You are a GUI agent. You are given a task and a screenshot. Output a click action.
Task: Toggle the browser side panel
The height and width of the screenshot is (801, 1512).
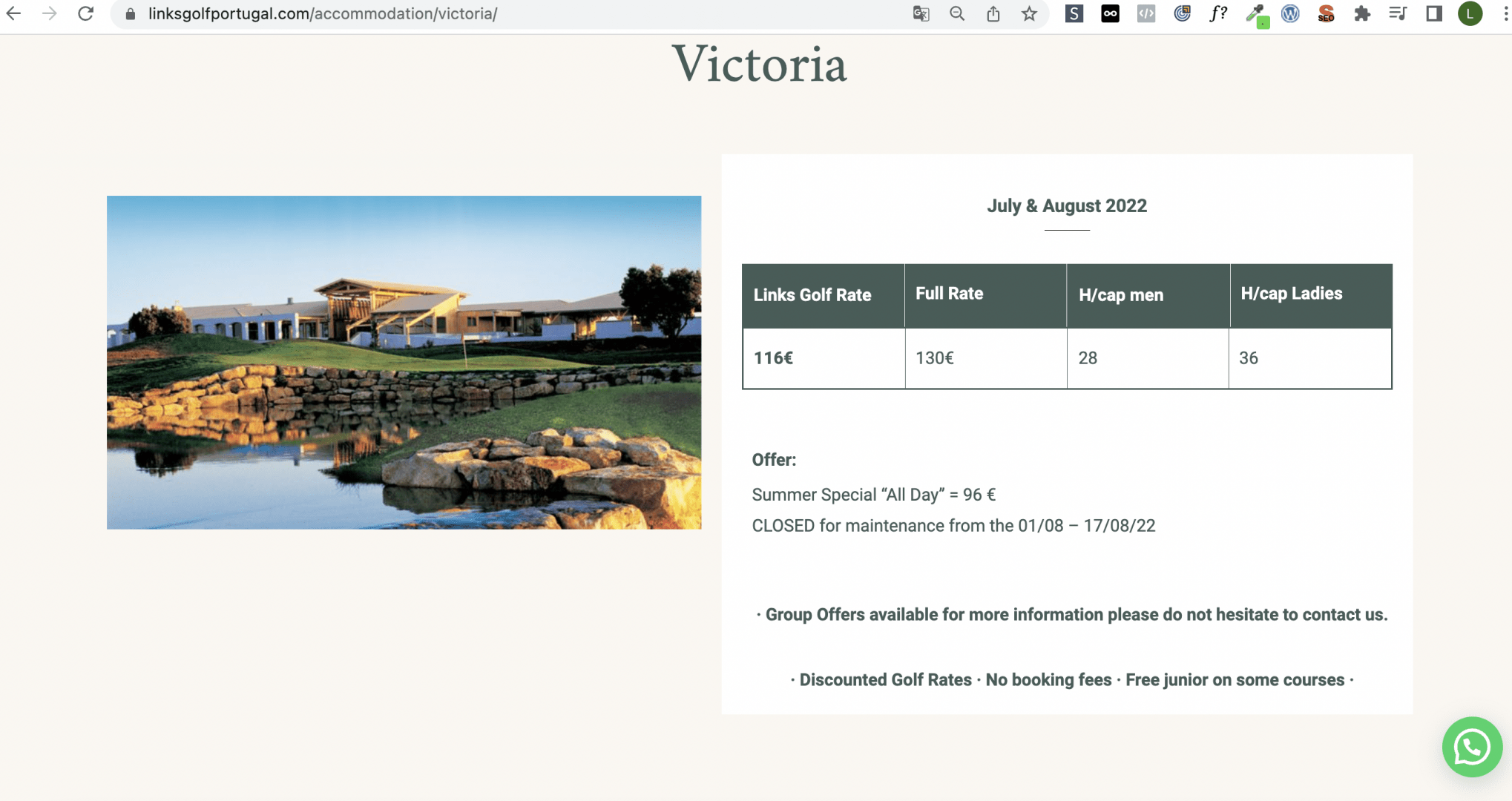1434,13
